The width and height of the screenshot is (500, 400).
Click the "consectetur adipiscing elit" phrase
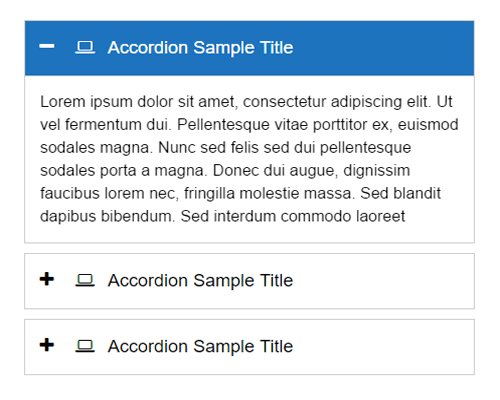[336, 102]
